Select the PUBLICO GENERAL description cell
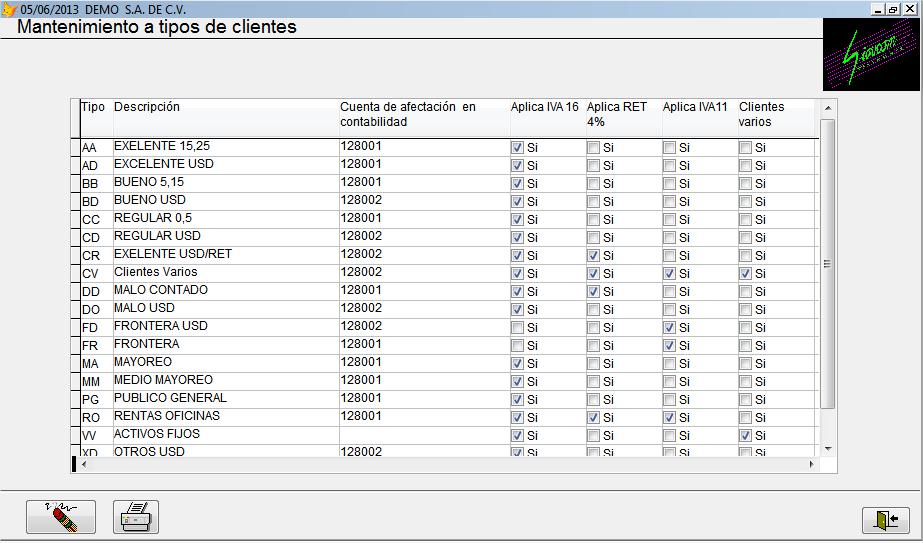 [x=225, y=399]
